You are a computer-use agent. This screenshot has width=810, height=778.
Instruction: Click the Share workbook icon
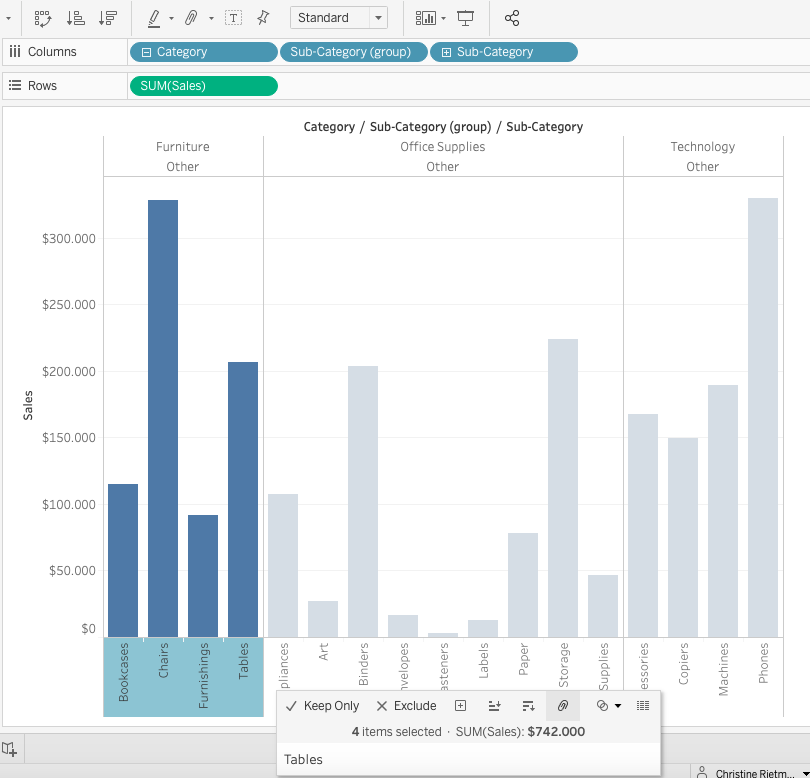pos(512,19)
